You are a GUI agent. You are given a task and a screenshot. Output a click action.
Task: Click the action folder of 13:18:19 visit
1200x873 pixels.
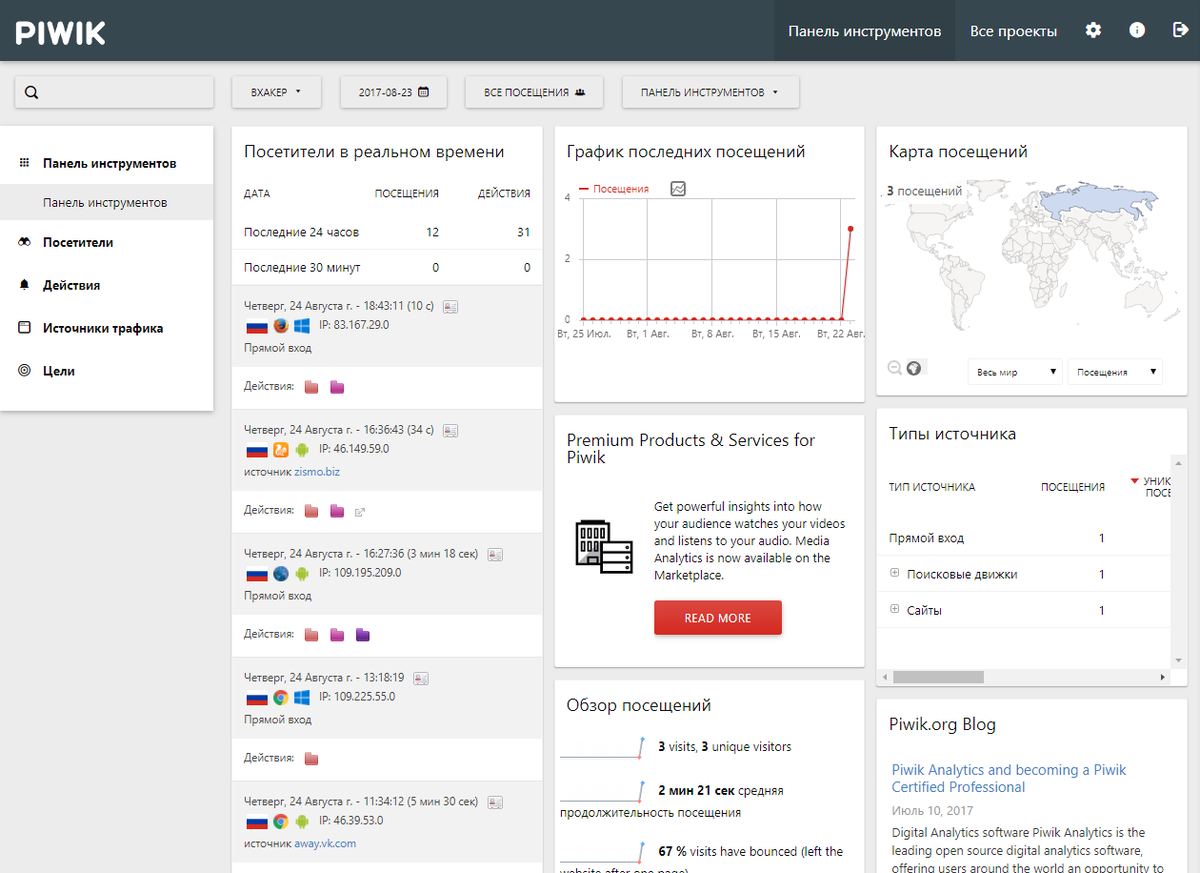(312, 759)
